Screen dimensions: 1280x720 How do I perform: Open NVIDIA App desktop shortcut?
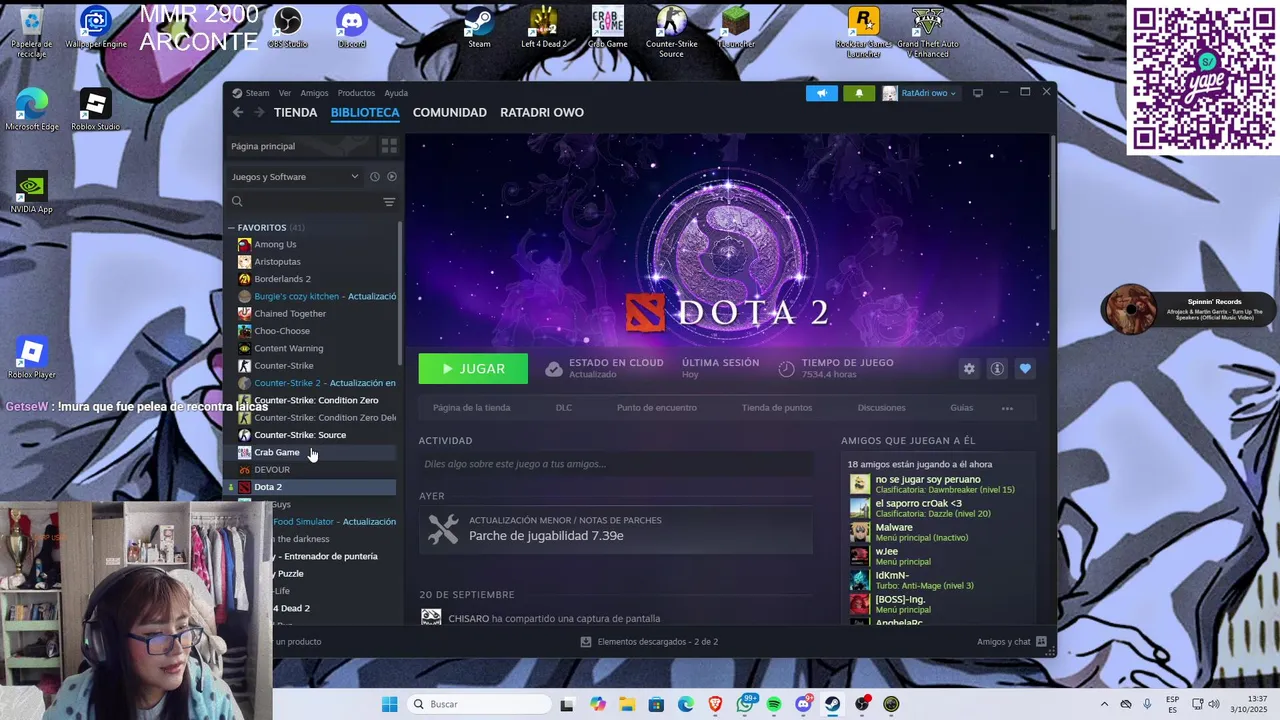tap(31, 193)
